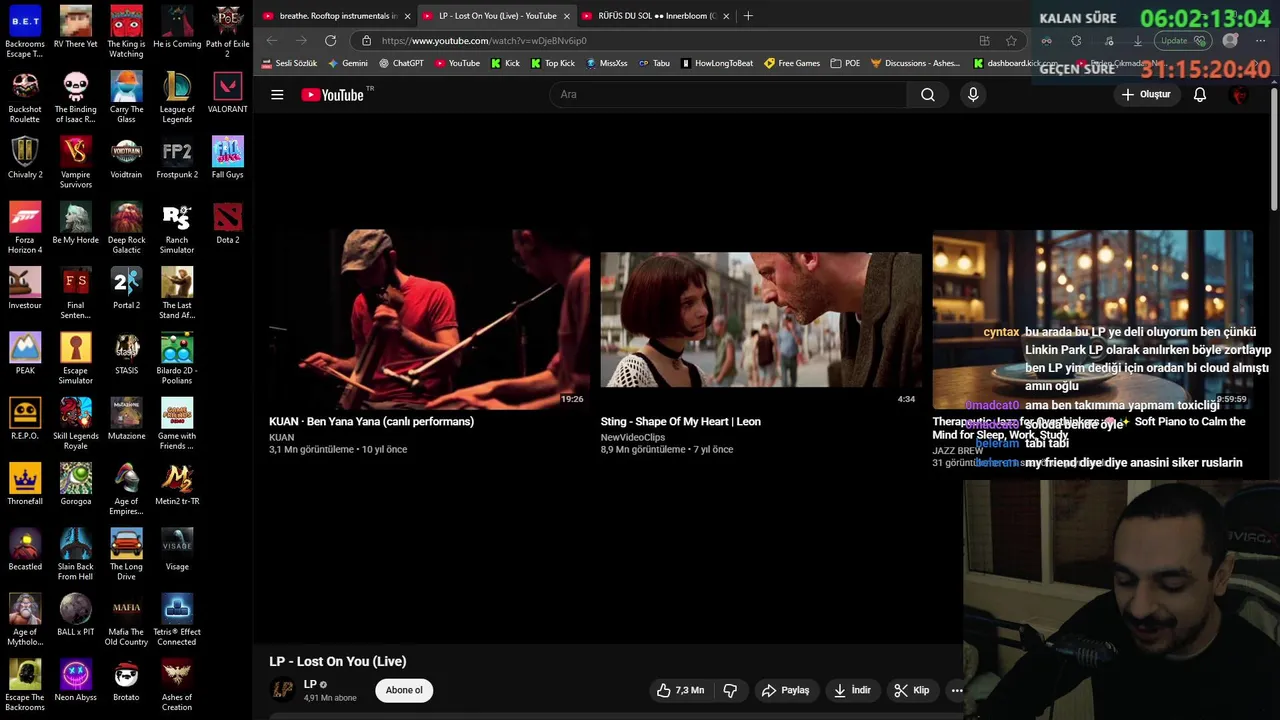The image size is (1280, 720).
Task: Click the YouTube search magnifier button
Action: pyautogui.click(x=928, y=94)
